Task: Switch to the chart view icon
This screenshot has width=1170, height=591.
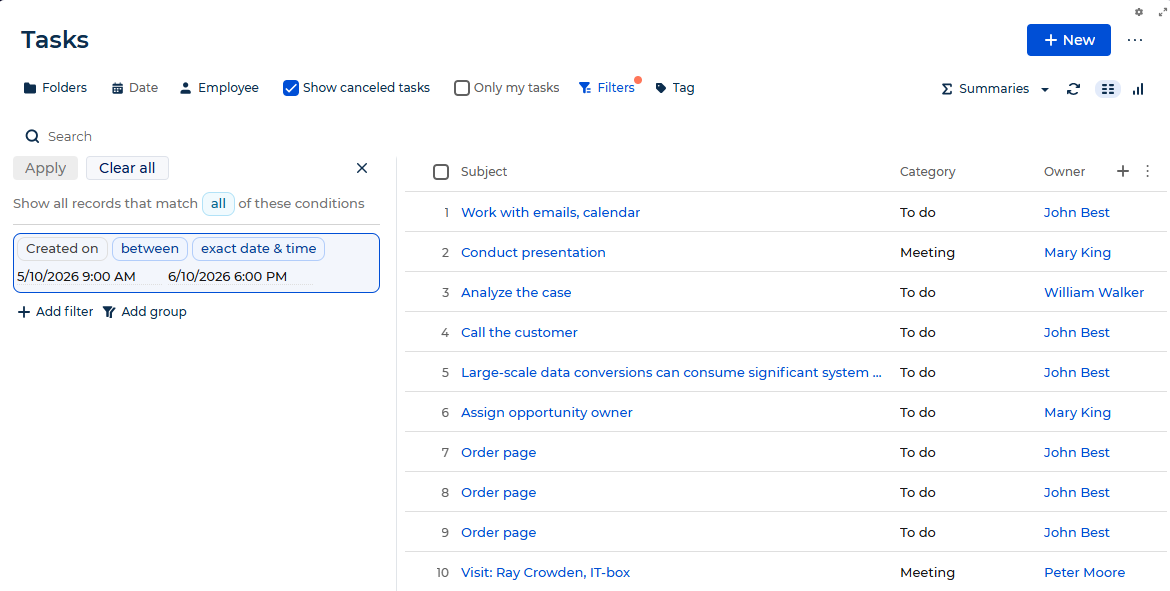Action: tap(1138, 89)
